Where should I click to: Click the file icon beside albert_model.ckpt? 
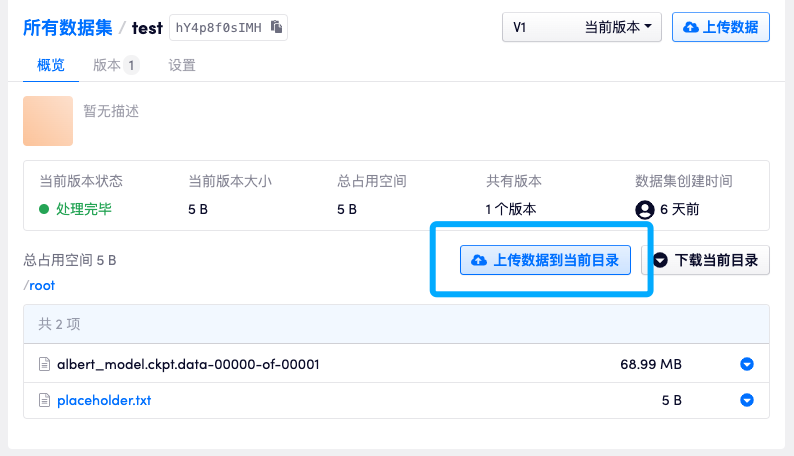(x=44, y=364)
